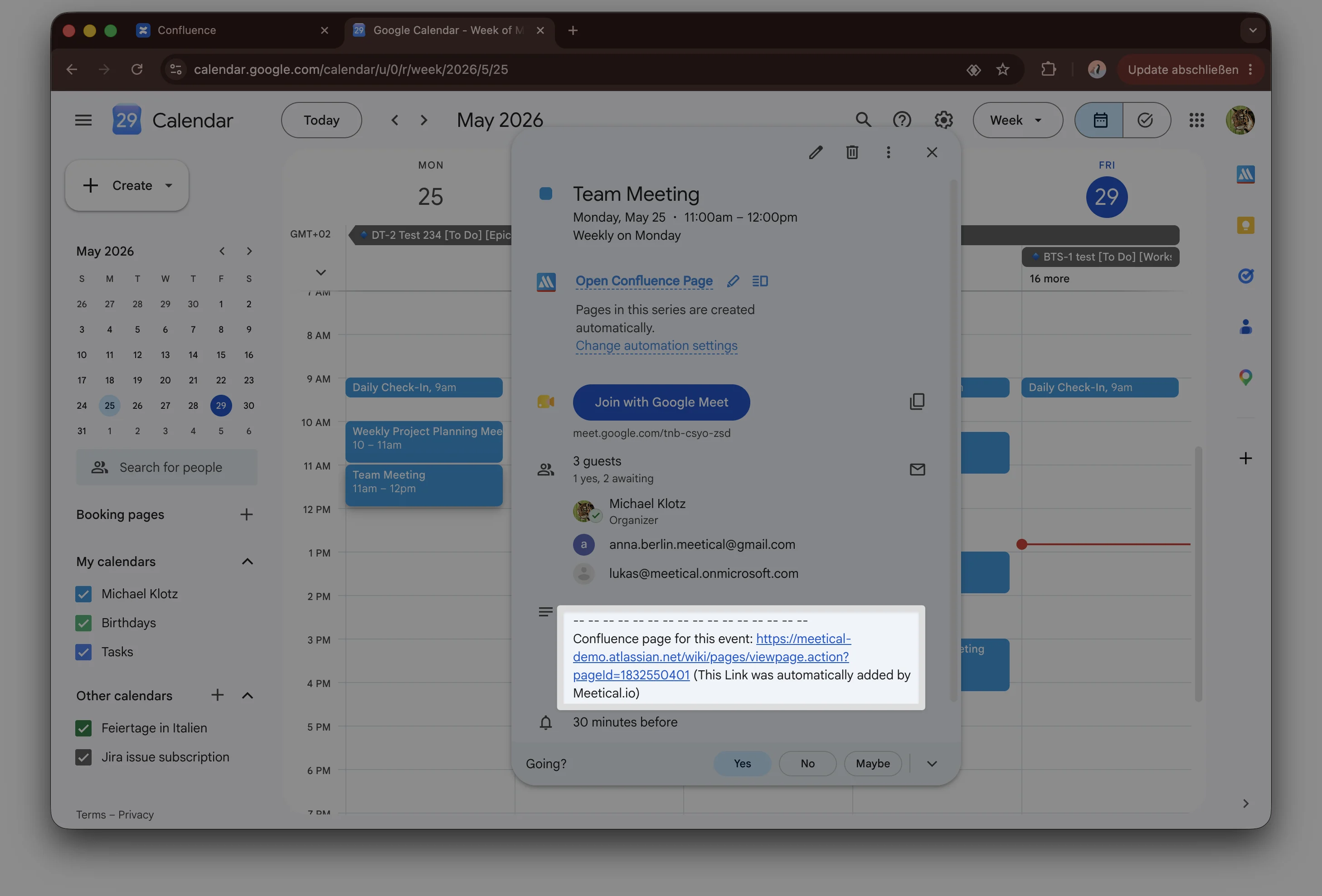
Task: Open the Settings gear menu
Action: pos(944,120)
